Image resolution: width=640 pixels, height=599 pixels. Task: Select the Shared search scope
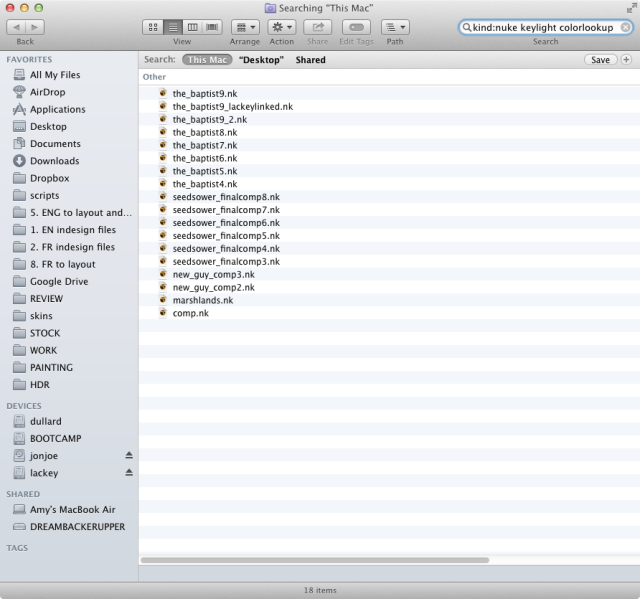point(311,60)
